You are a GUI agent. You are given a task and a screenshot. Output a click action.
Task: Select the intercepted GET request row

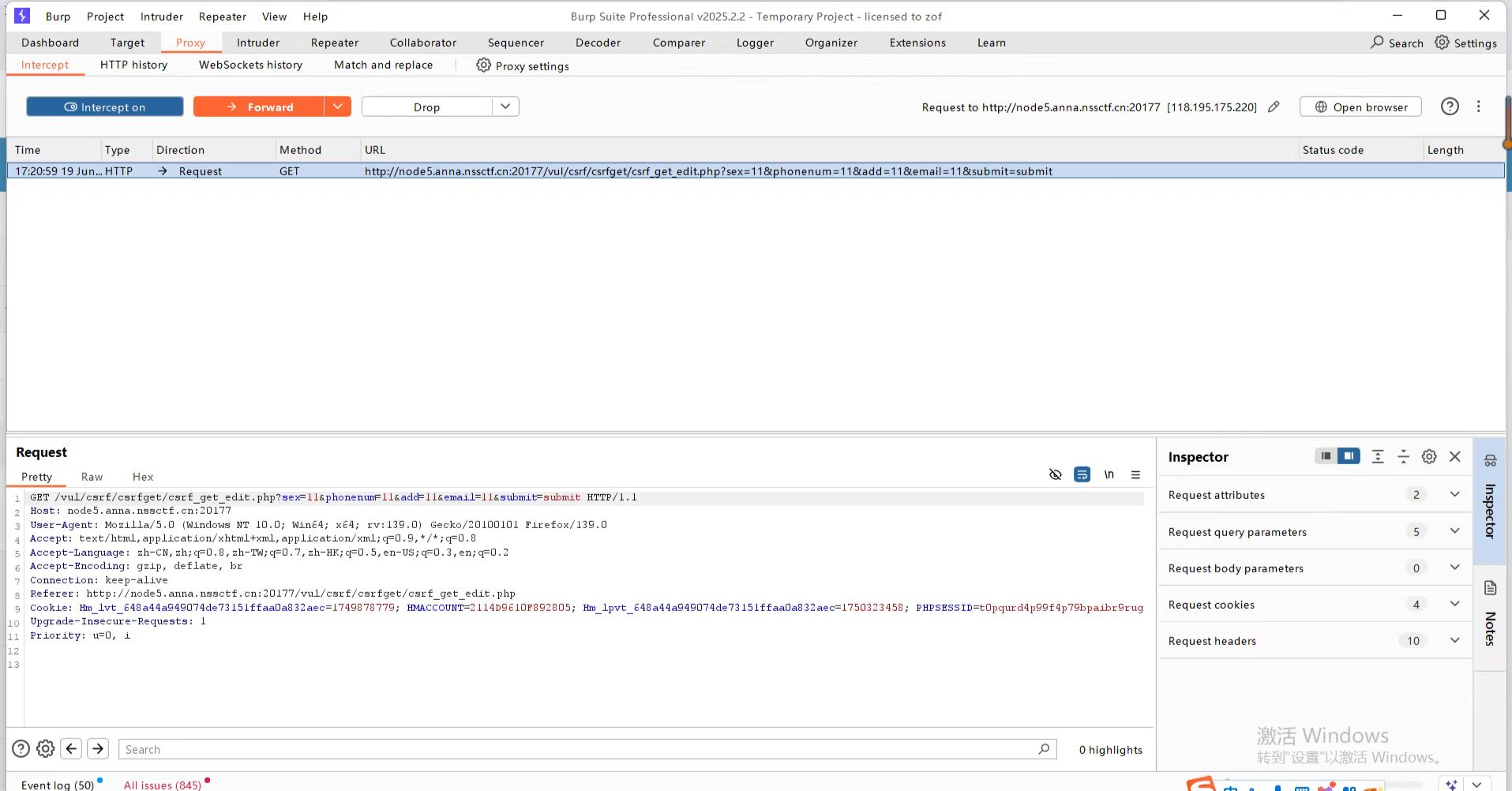pyautogui.click(x=756, y=171)
